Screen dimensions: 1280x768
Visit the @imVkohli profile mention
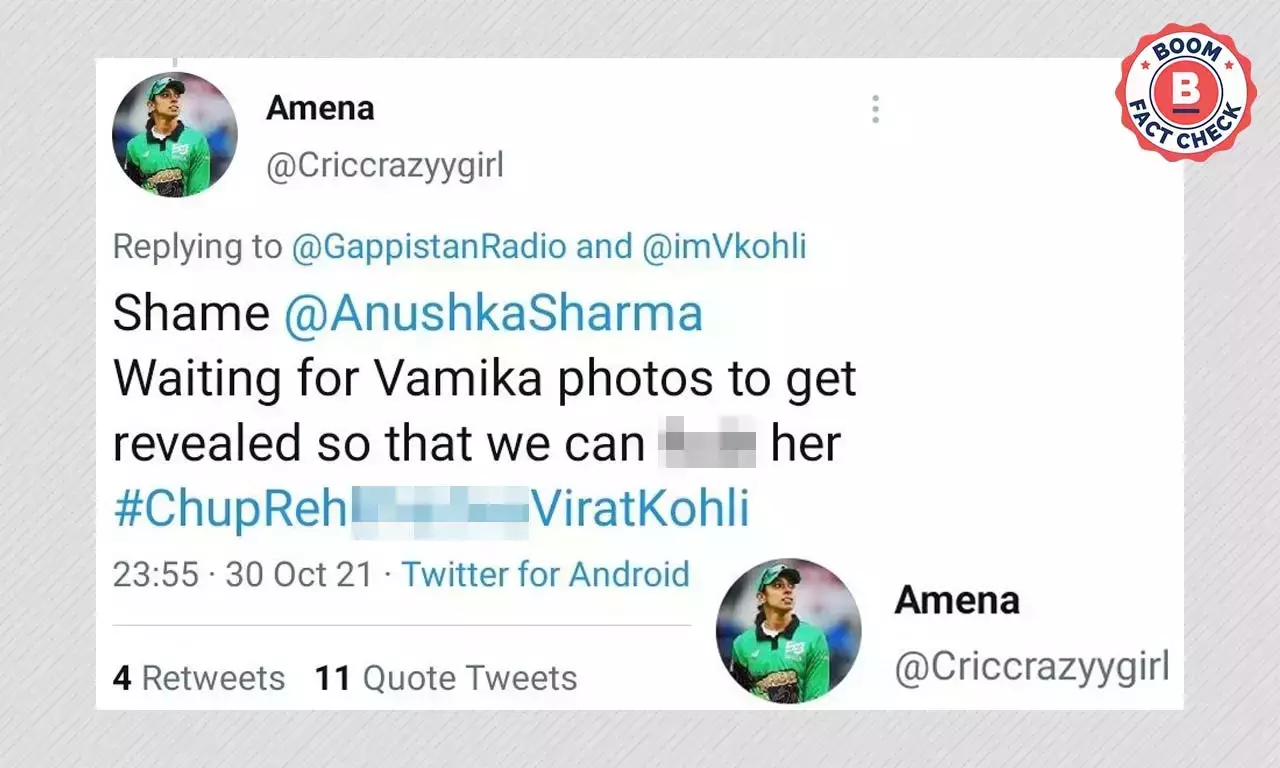tap(724, 247)
